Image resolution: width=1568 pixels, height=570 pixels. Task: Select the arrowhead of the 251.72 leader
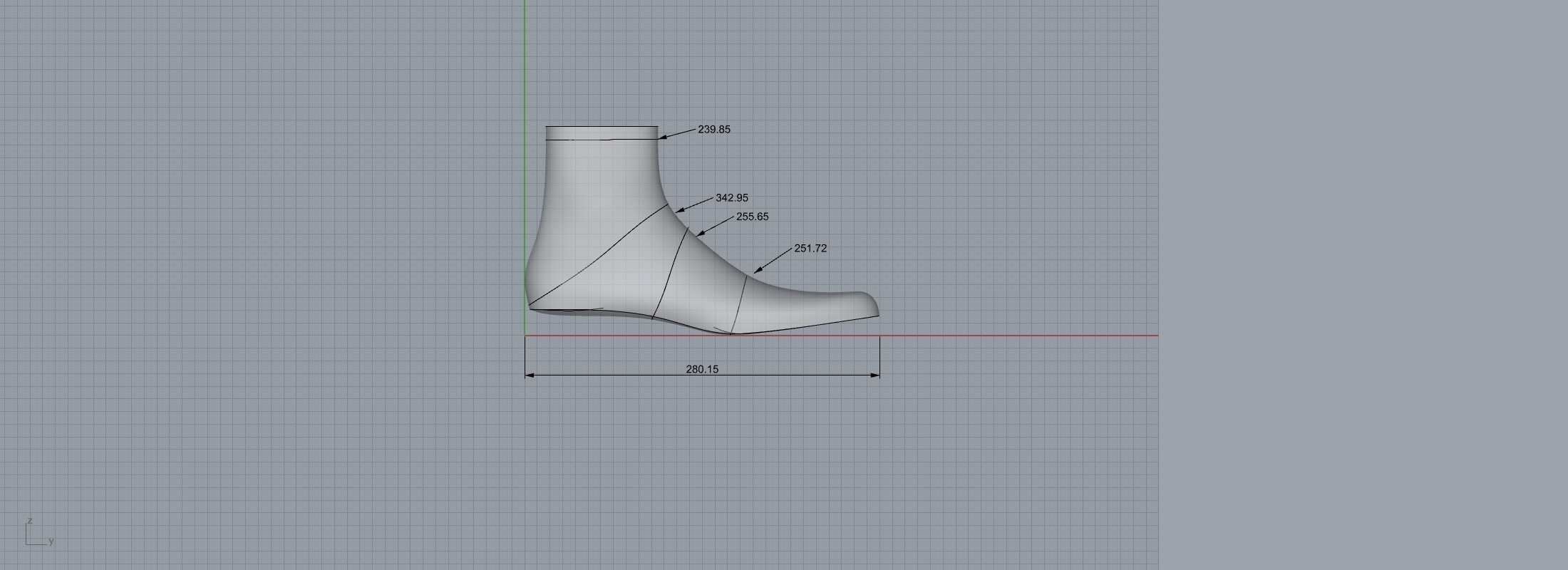coord(758,270)
